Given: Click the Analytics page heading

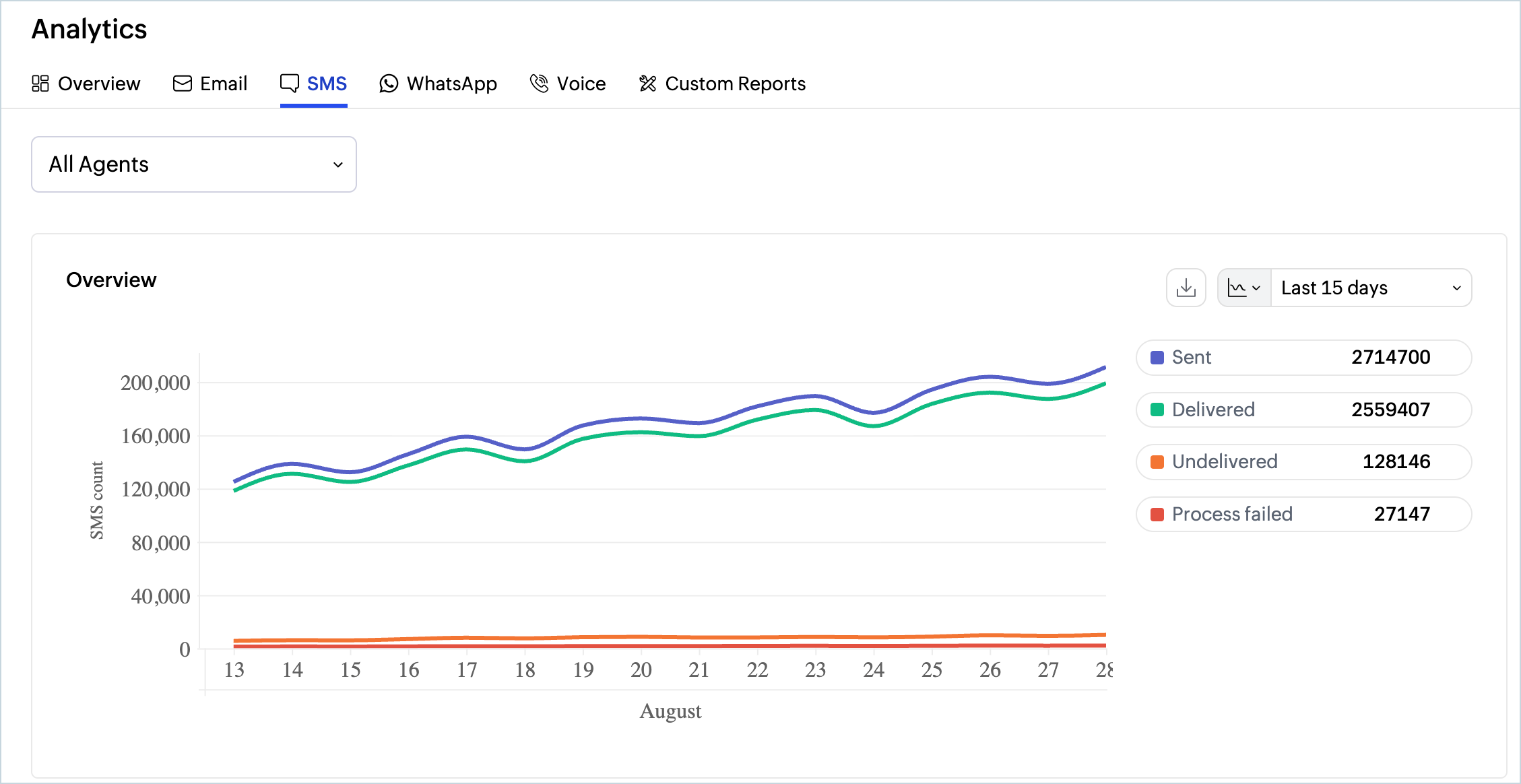Looking at the screenshot, I should [89, 30].
